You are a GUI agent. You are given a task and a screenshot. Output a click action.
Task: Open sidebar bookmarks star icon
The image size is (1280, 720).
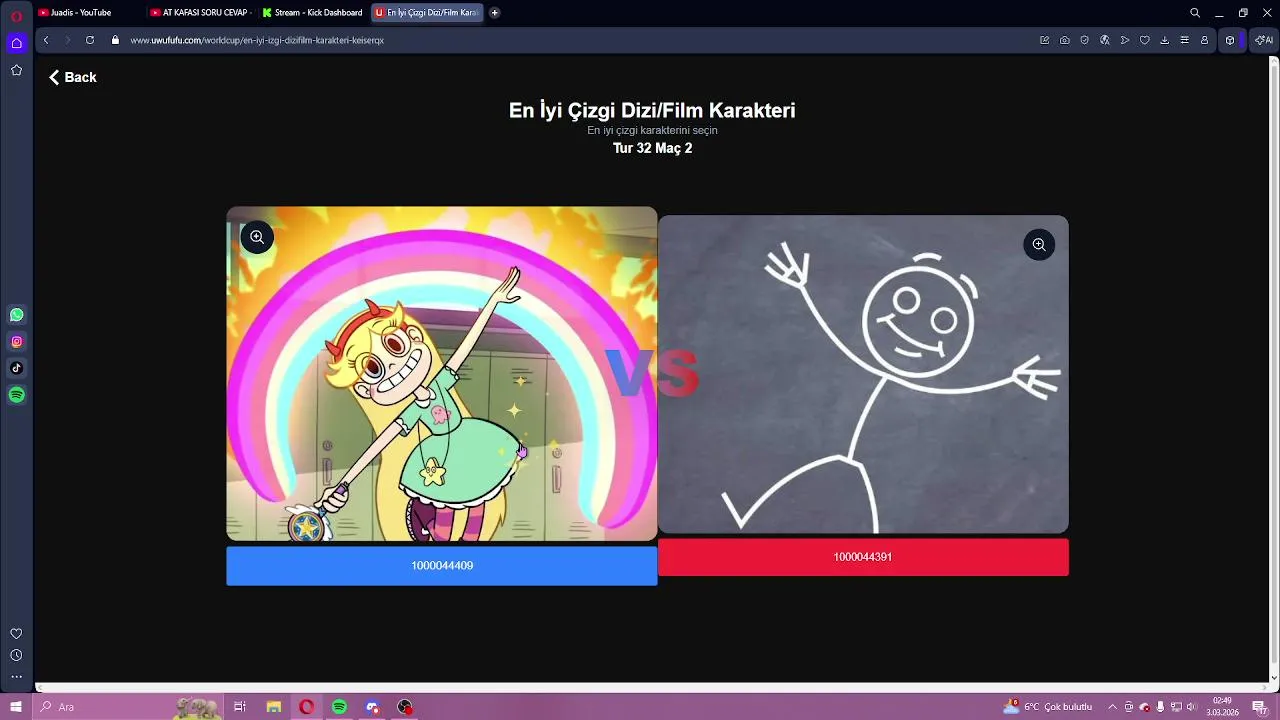point(16,70)
